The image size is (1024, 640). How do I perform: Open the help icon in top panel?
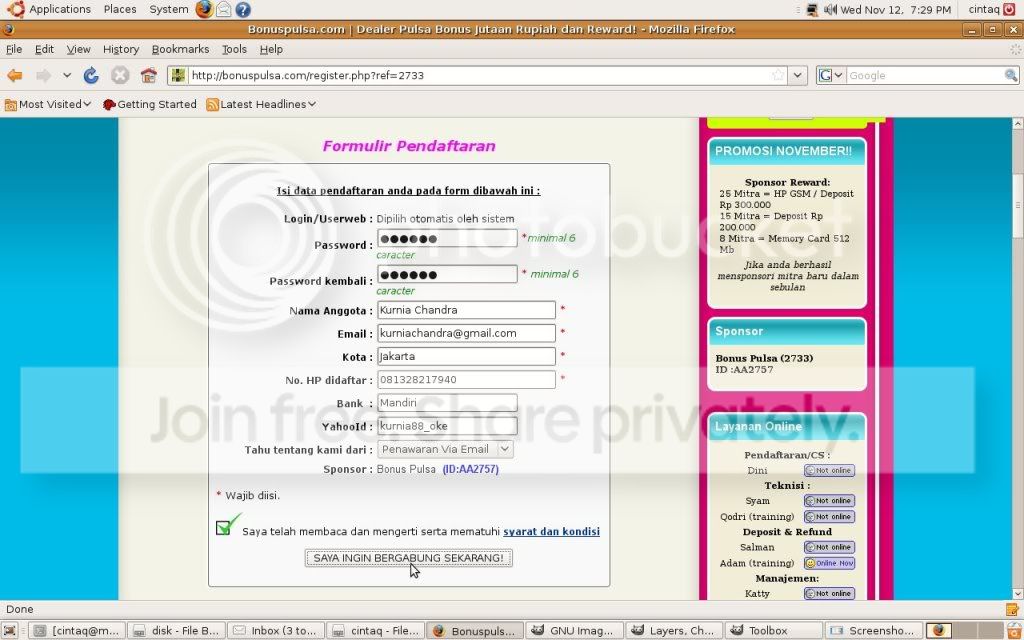point(243,9)
